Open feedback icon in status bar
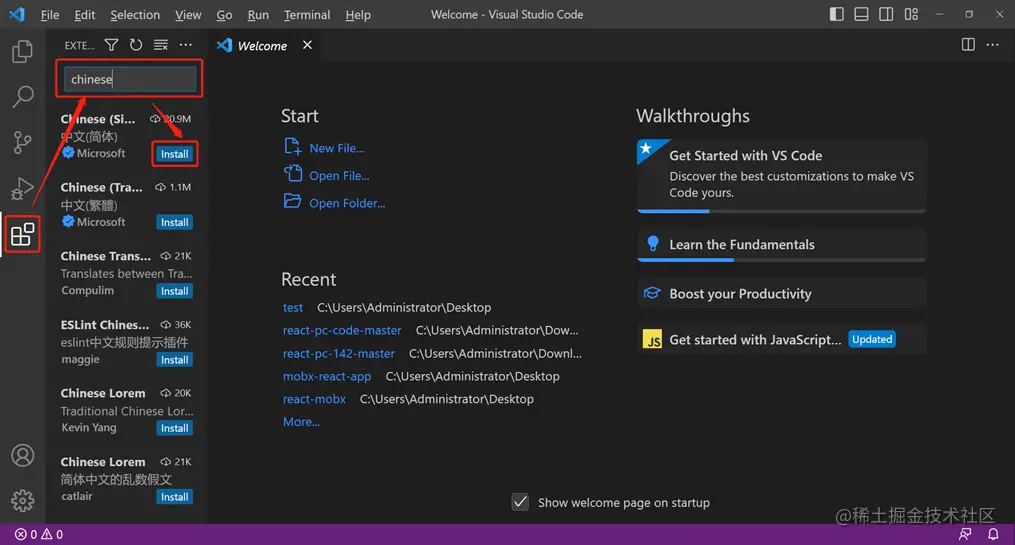Image resolution: width=1015 pixels, height=545 pixels. [965, 534]
